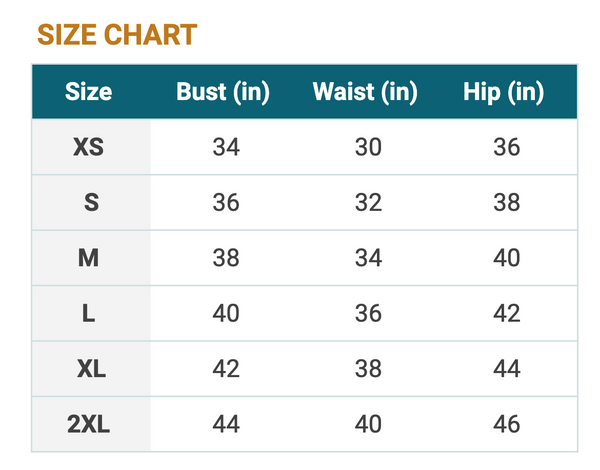
Task: Click the XS hip value 36
Action: (507, 148)
